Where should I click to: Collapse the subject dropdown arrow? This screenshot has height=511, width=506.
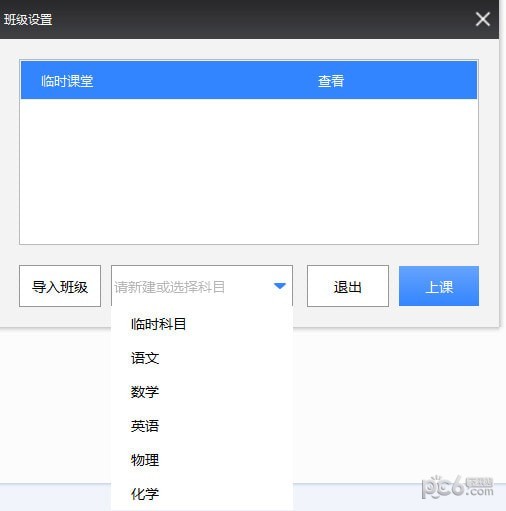click(x=279, y=286)
